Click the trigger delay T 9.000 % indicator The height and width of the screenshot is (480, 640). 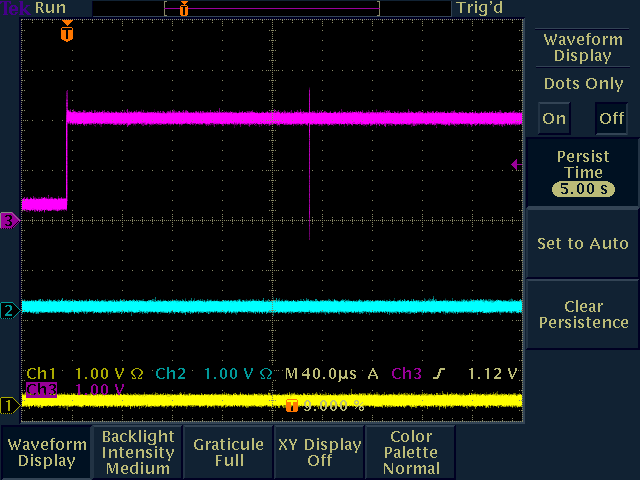pos(326,405)
